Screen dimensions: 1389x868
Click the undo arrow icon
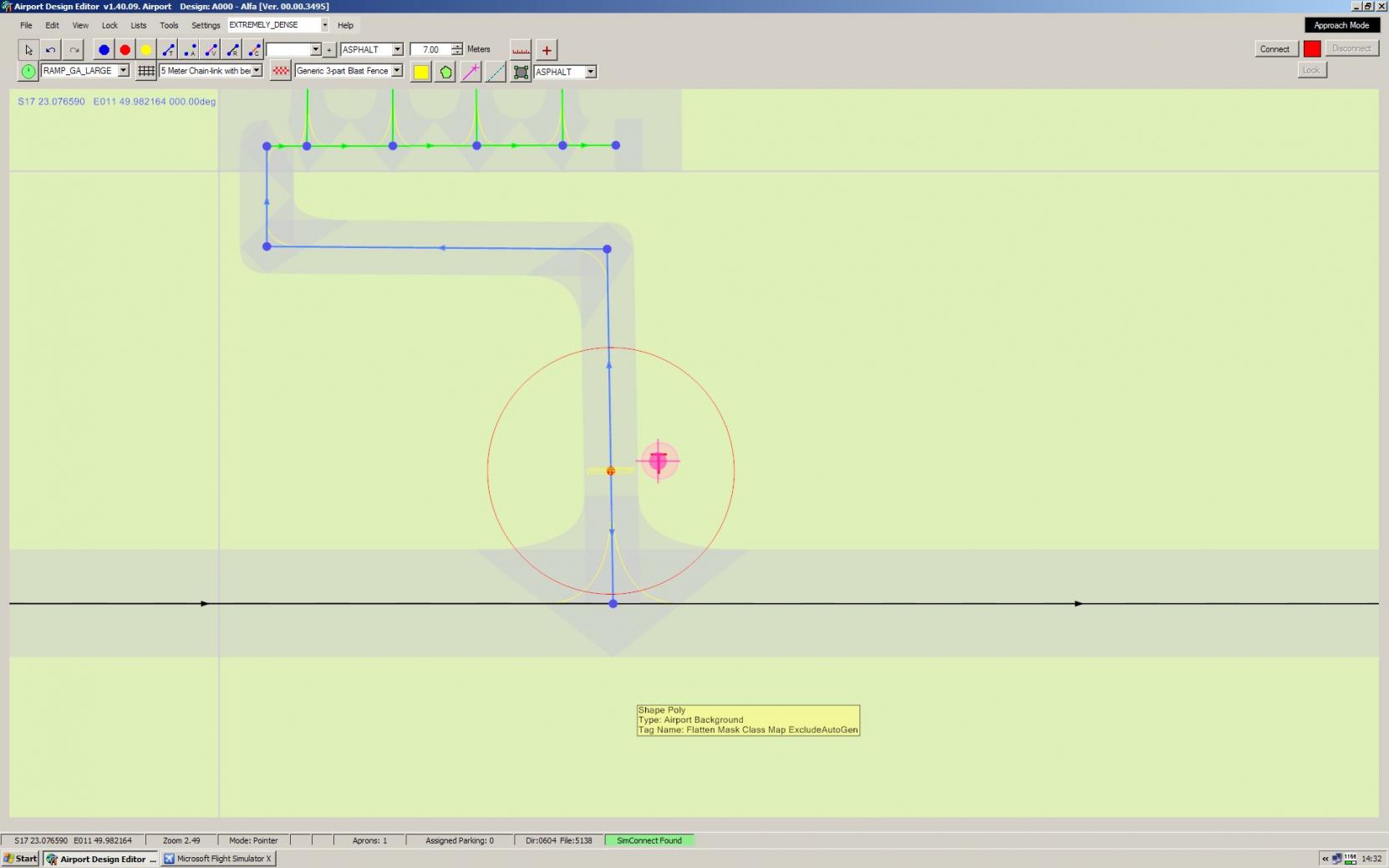coord(51,50)
